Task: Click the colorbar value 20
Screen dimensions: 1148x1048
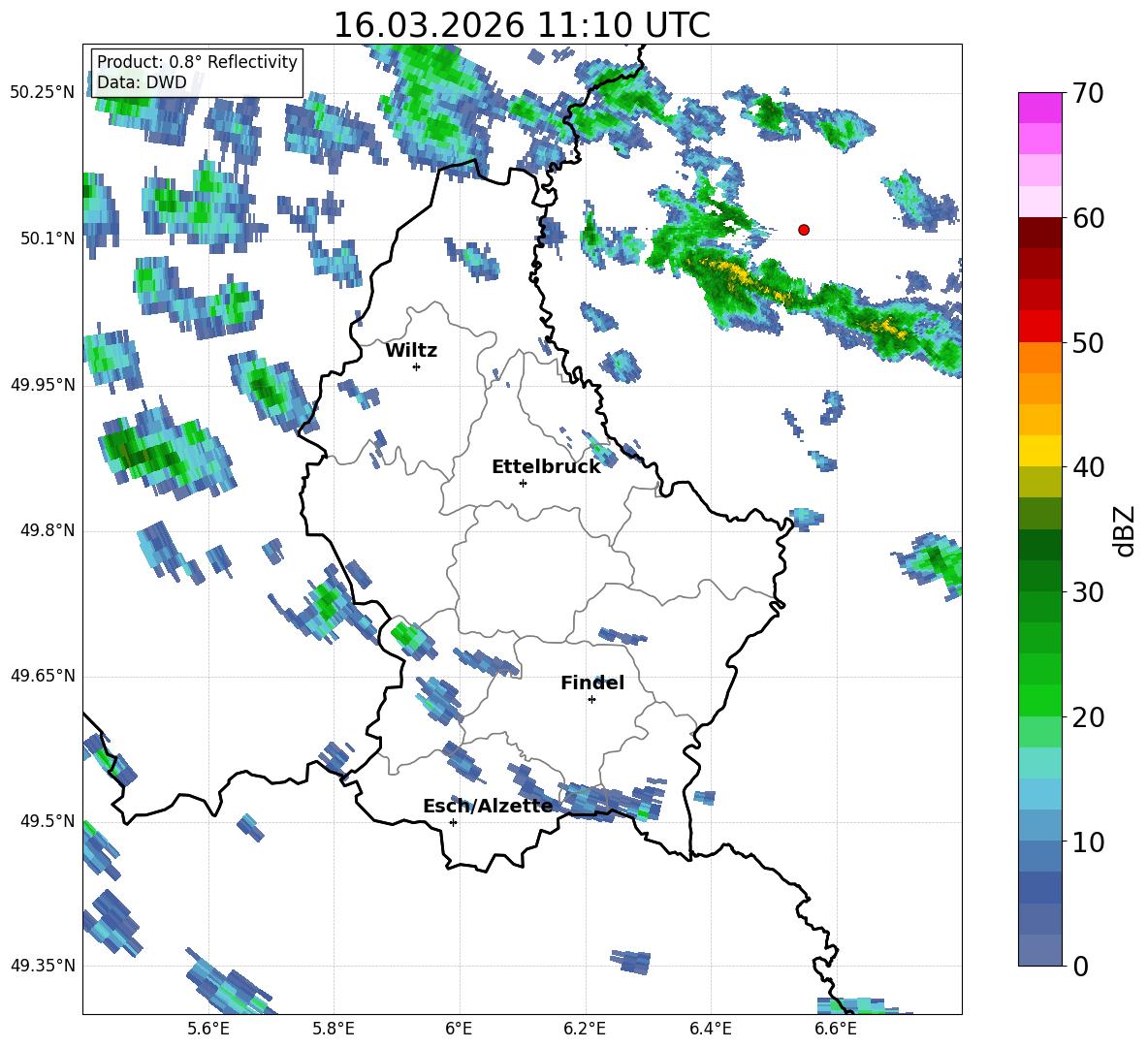Action: [x=1088, y=717]
